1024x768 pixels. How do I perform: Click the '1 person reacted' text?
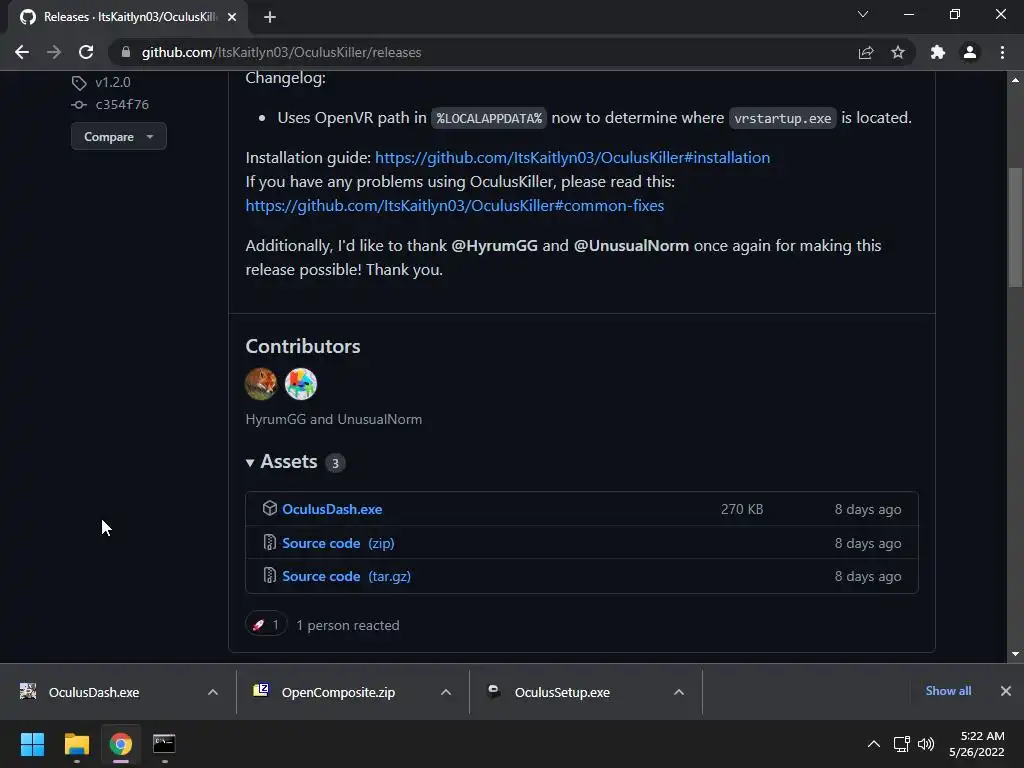pos(347,626)
